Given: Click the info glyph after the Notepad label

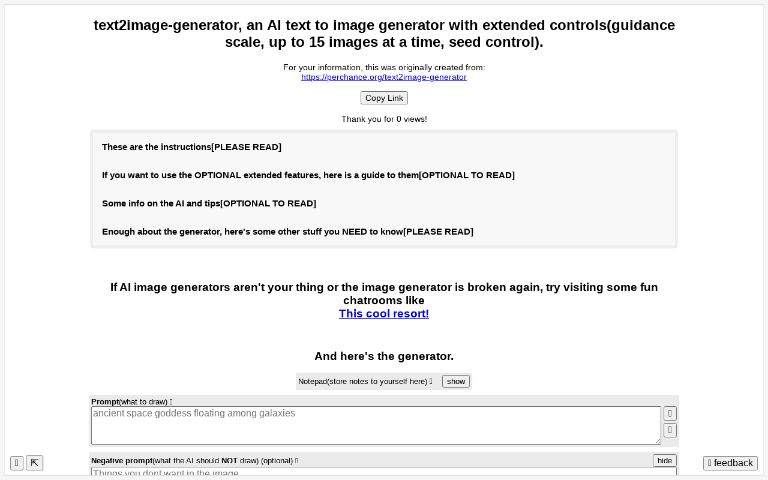Looking at the screenshot, I should (431, 381).
